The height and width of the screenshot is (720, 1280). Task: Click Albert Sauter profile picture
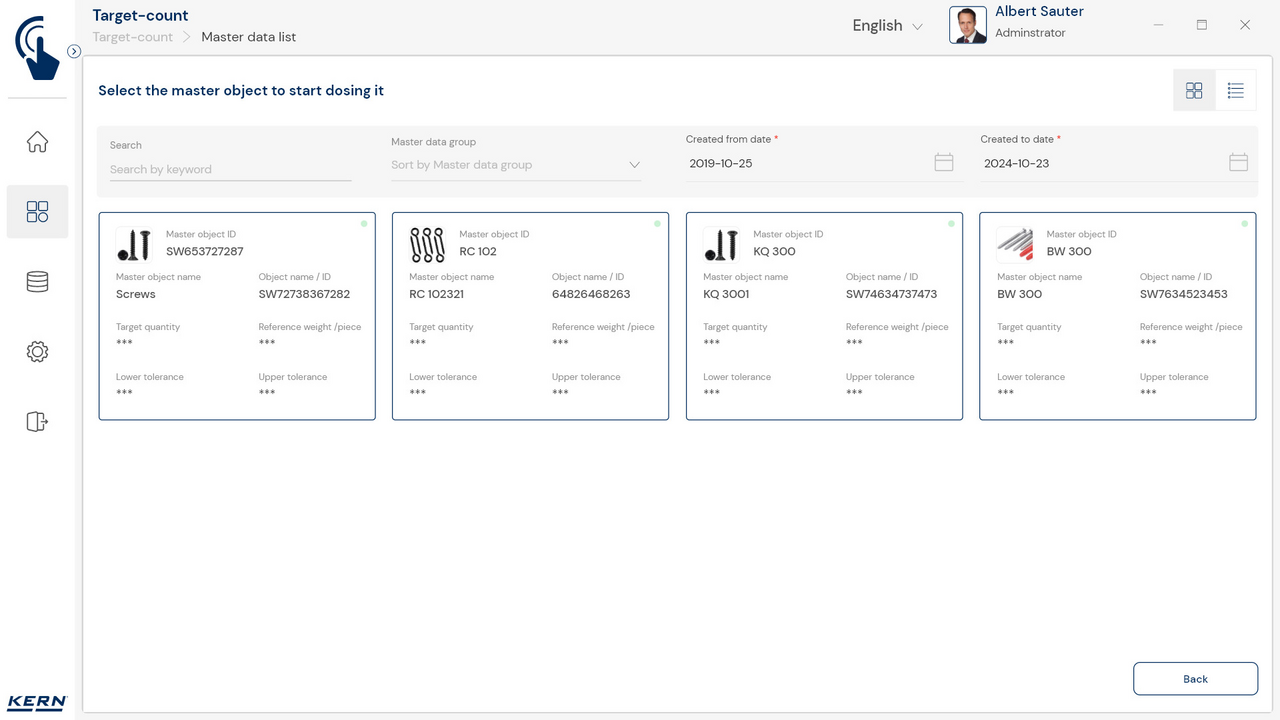(x=967, y=25)
